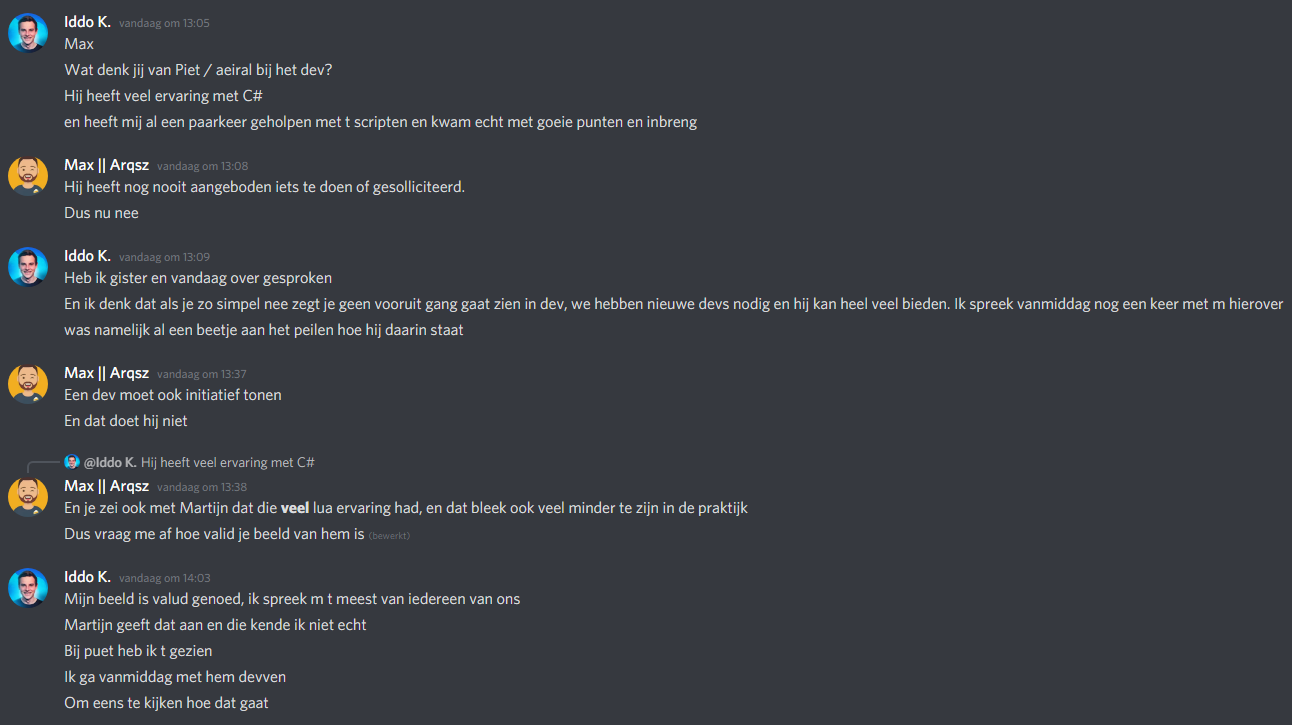The image size is (1292, 725).
Task: Click Iddo K.'s avatar on the 14:03 message
Action: click(28, 588)
